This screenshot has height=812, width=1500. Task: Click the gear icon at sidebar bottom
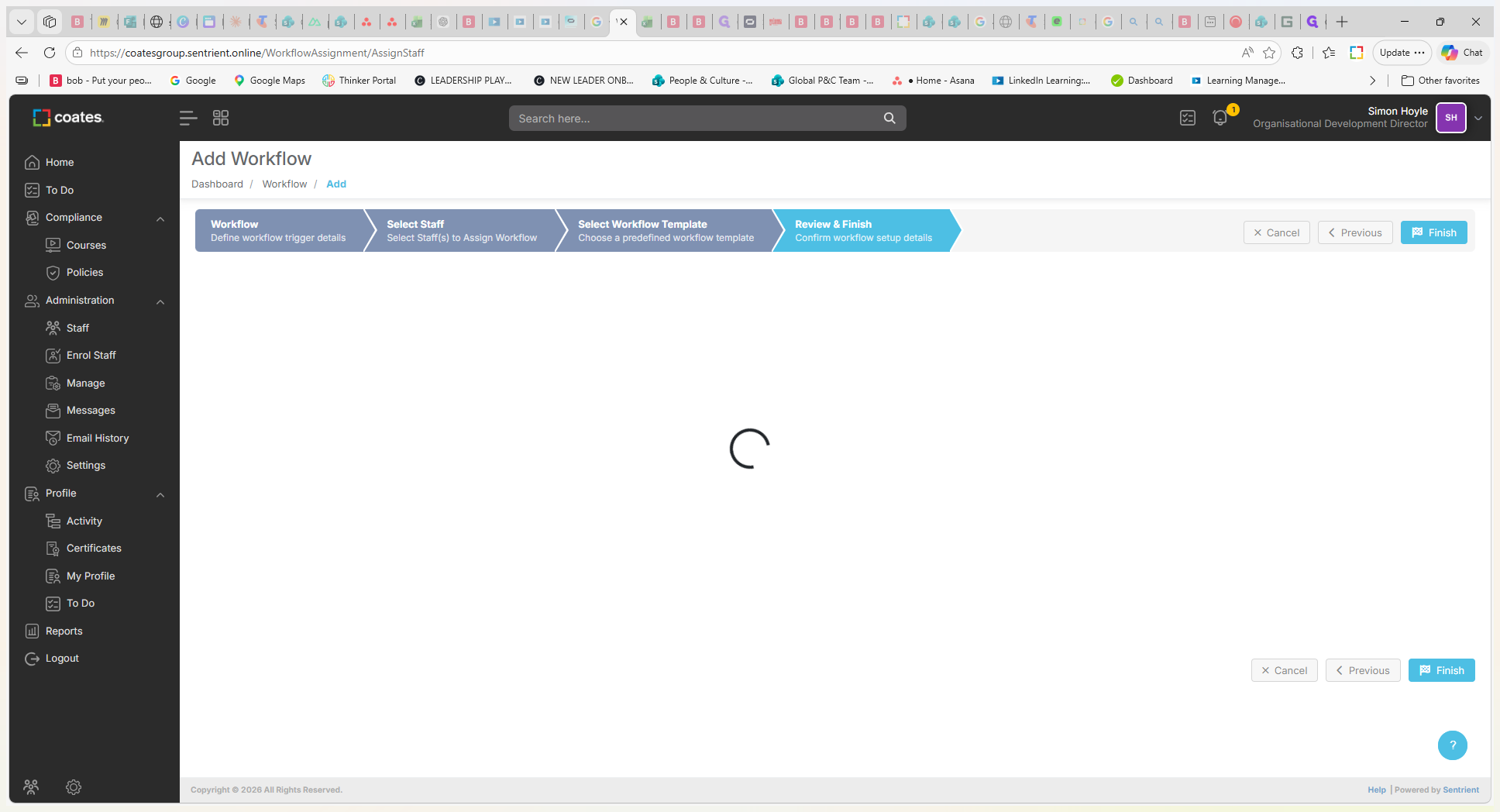coord(74,787)
